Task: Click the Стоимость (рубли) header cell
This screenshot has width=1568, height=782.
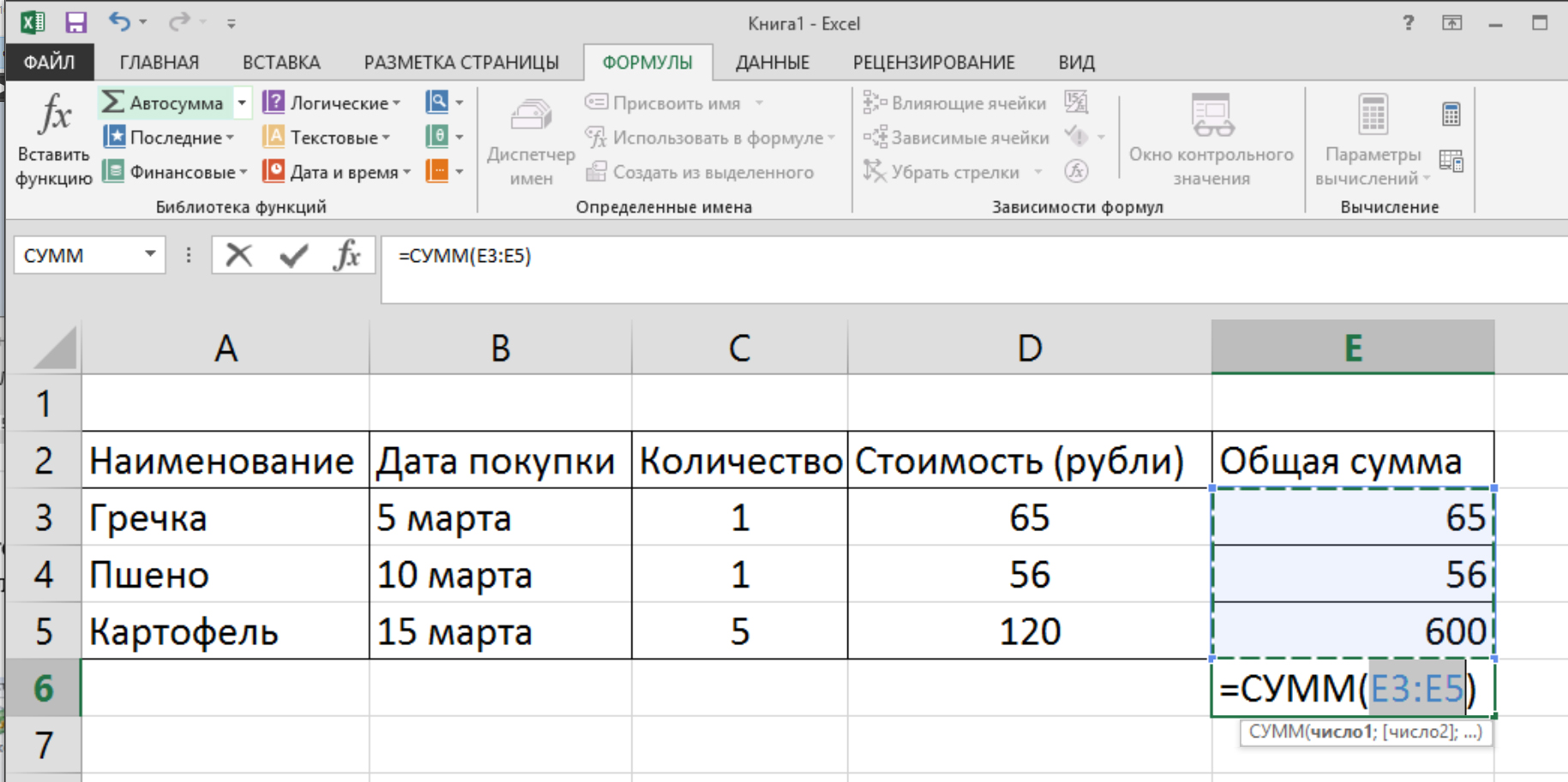Action: coord(1029,461)
